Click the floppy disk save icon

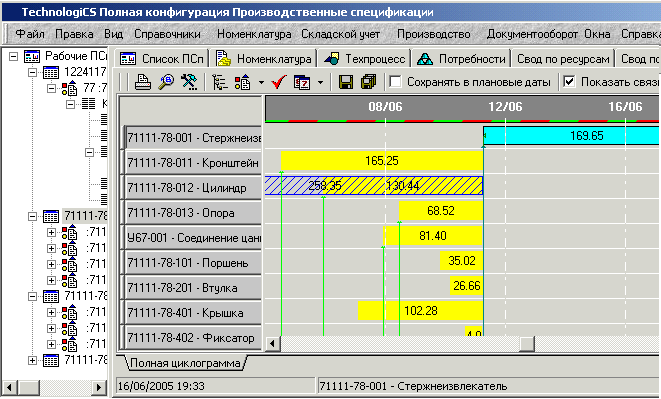point(346,82)
